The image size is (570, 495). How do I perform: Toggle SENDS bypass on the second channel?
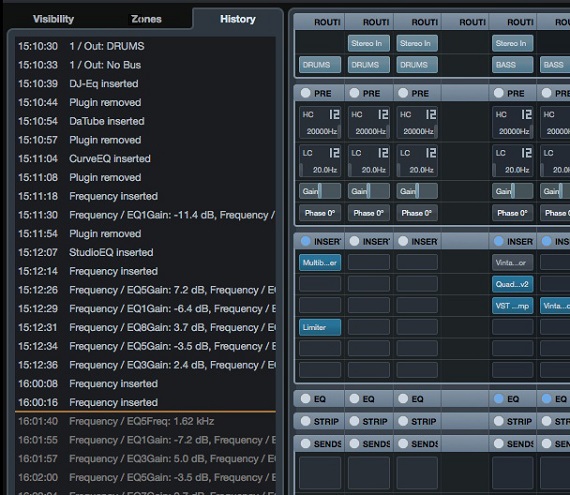pyautogui.click(x=354, y=443)
